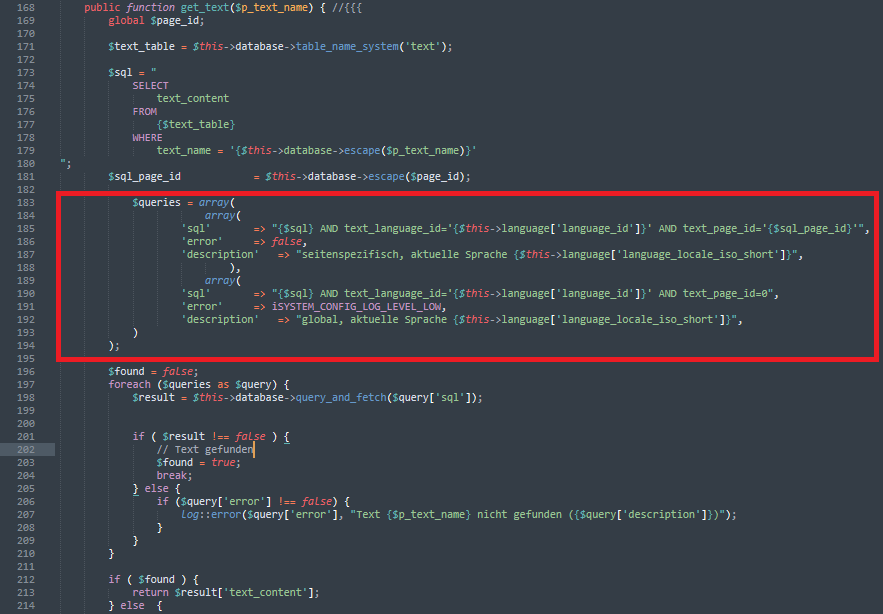Image resolution: width=883 pixels, height=614 pixels.
Task: Click line number 168 in the gutter
Action: pyautogui.click(x=25, y=7)
